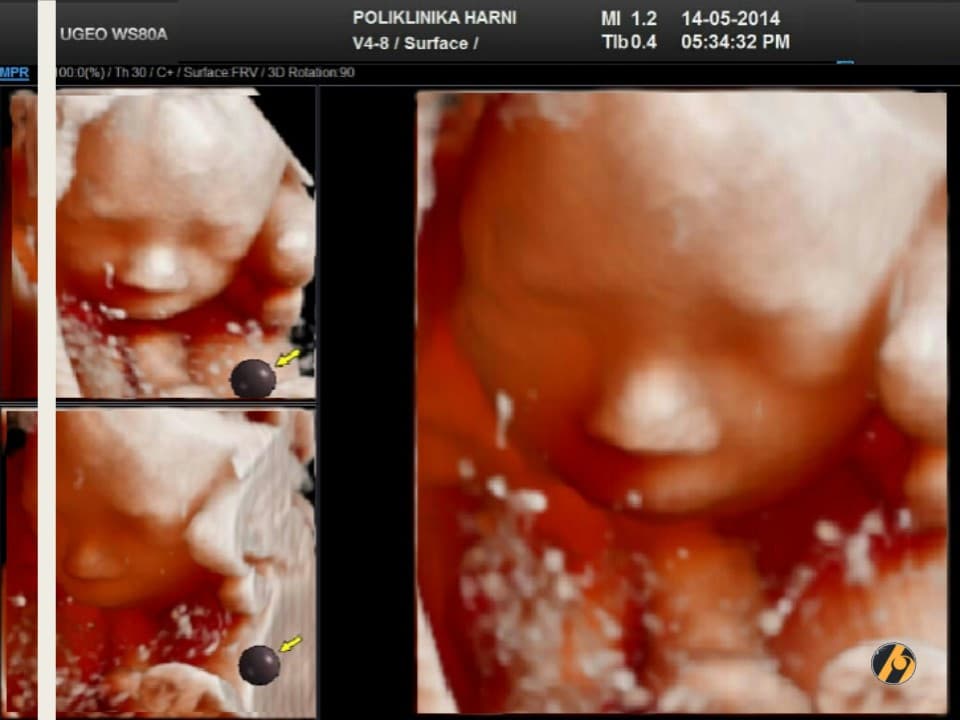This screenshot has height=720, width=960.
Task: Click the V4-8 / Surface probe label
Action: pos(415,43)
